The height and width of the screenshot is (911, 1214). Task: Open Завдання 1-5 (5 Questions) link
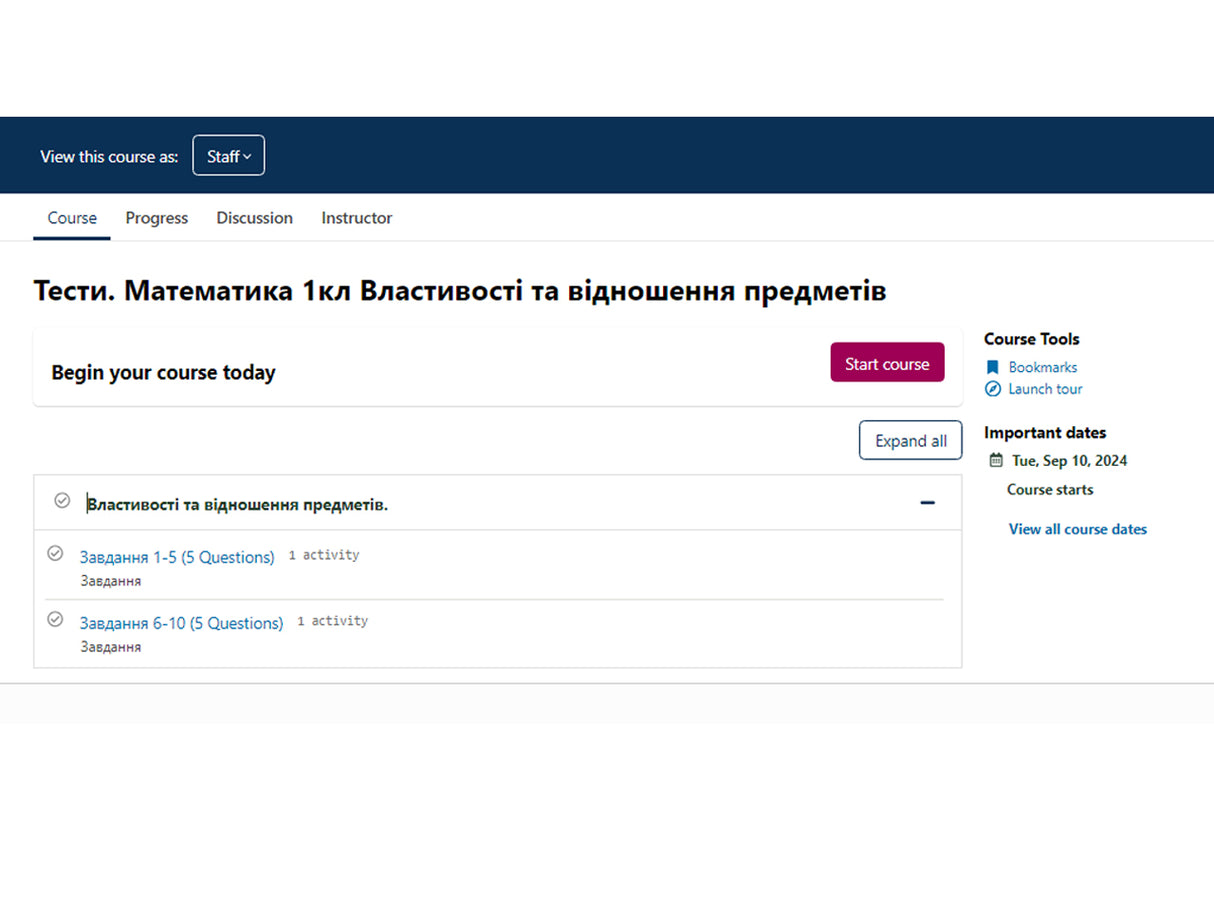point(177,557)
